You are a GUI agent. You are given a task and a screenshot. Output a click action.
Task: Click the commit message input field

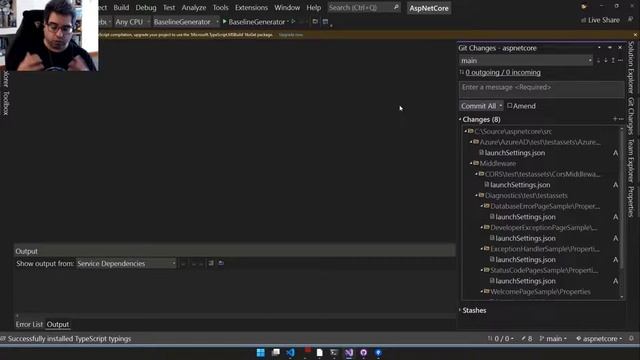coord(541,89)
